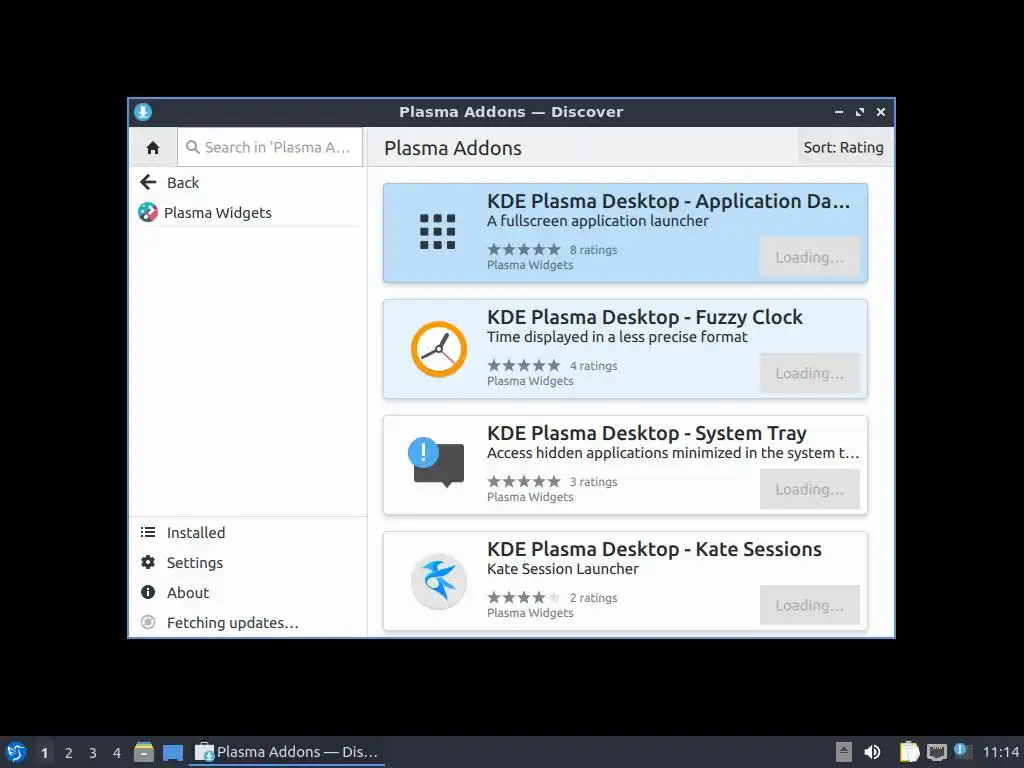Open 'KDE Plasma Desktop - System Tray' title

(647, 434)
